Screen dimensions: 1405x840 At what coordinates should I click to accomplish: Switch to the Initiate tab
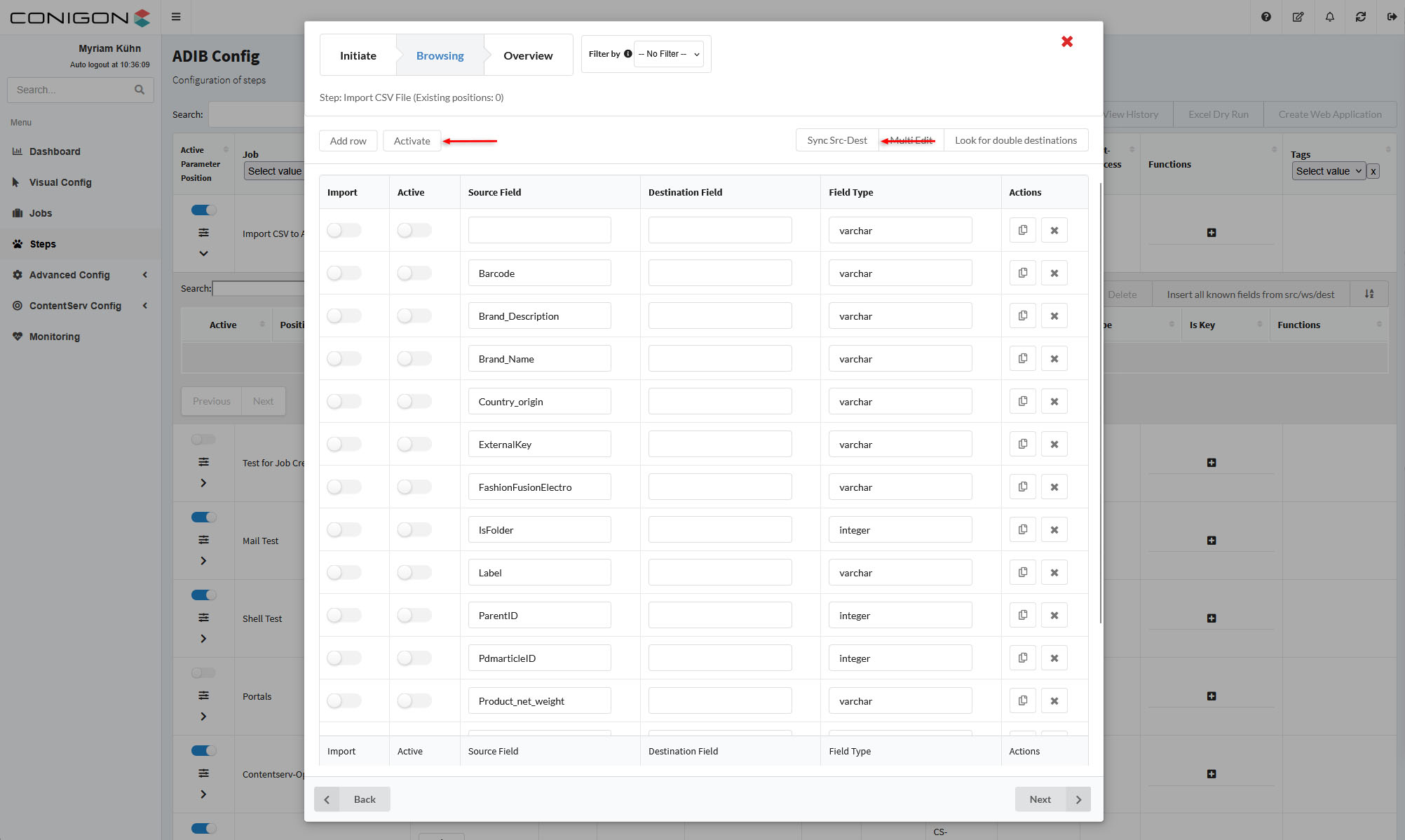[x=358, y=55]
